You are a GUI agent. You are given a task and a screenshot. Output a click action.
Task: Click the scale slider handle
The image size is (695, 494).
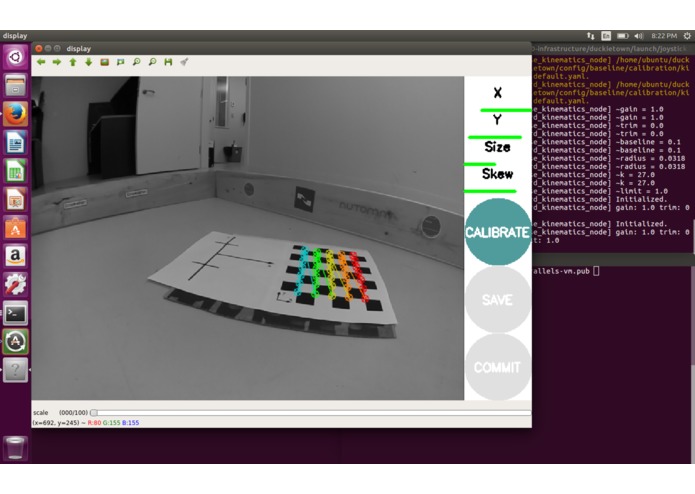[94, 412]
